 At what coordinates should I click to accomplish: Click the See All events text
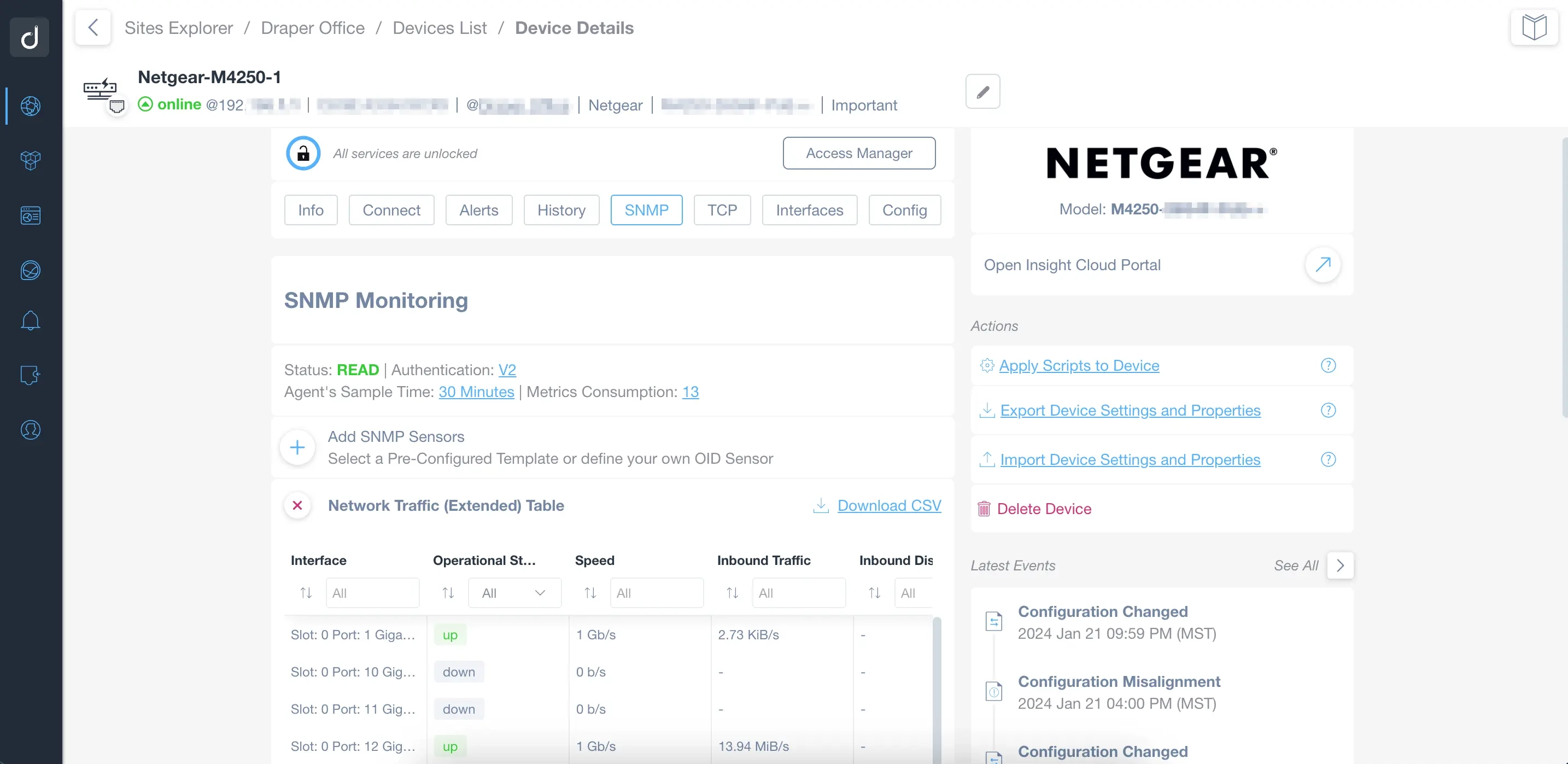1296,565
